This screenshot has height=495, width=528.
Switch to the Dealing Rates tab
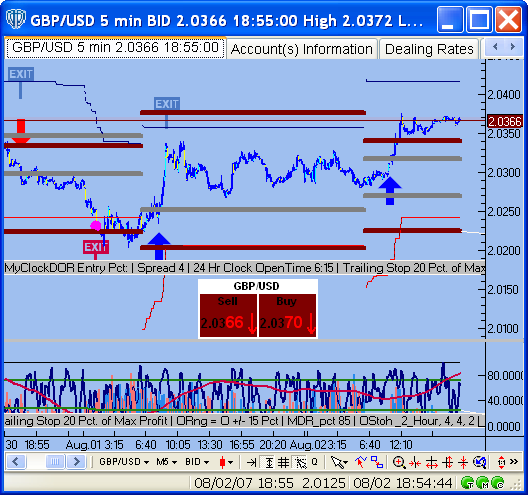click(x=429, y=49)
